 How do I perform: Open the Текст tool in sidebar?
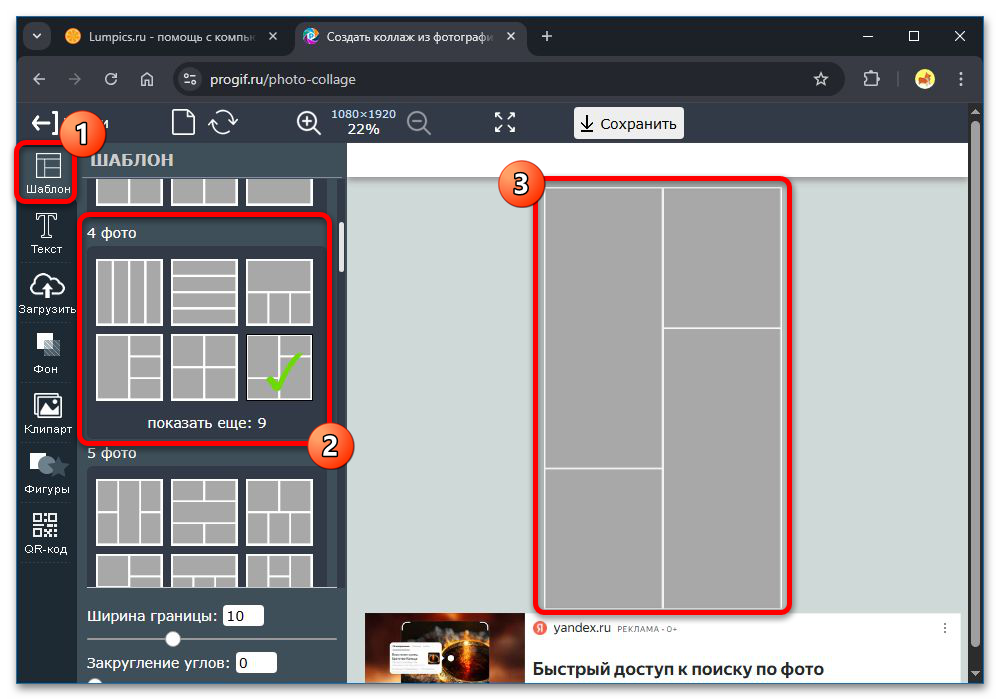[x=46, y=233]
